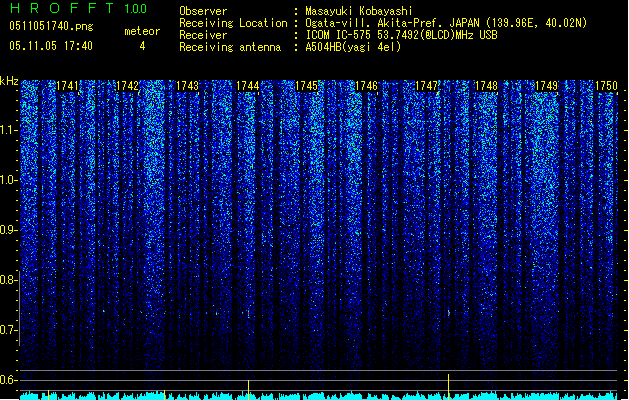Screen dimensions: 629x400
Task: Click the HROFFT program title
Action: (x=62, y=8)
